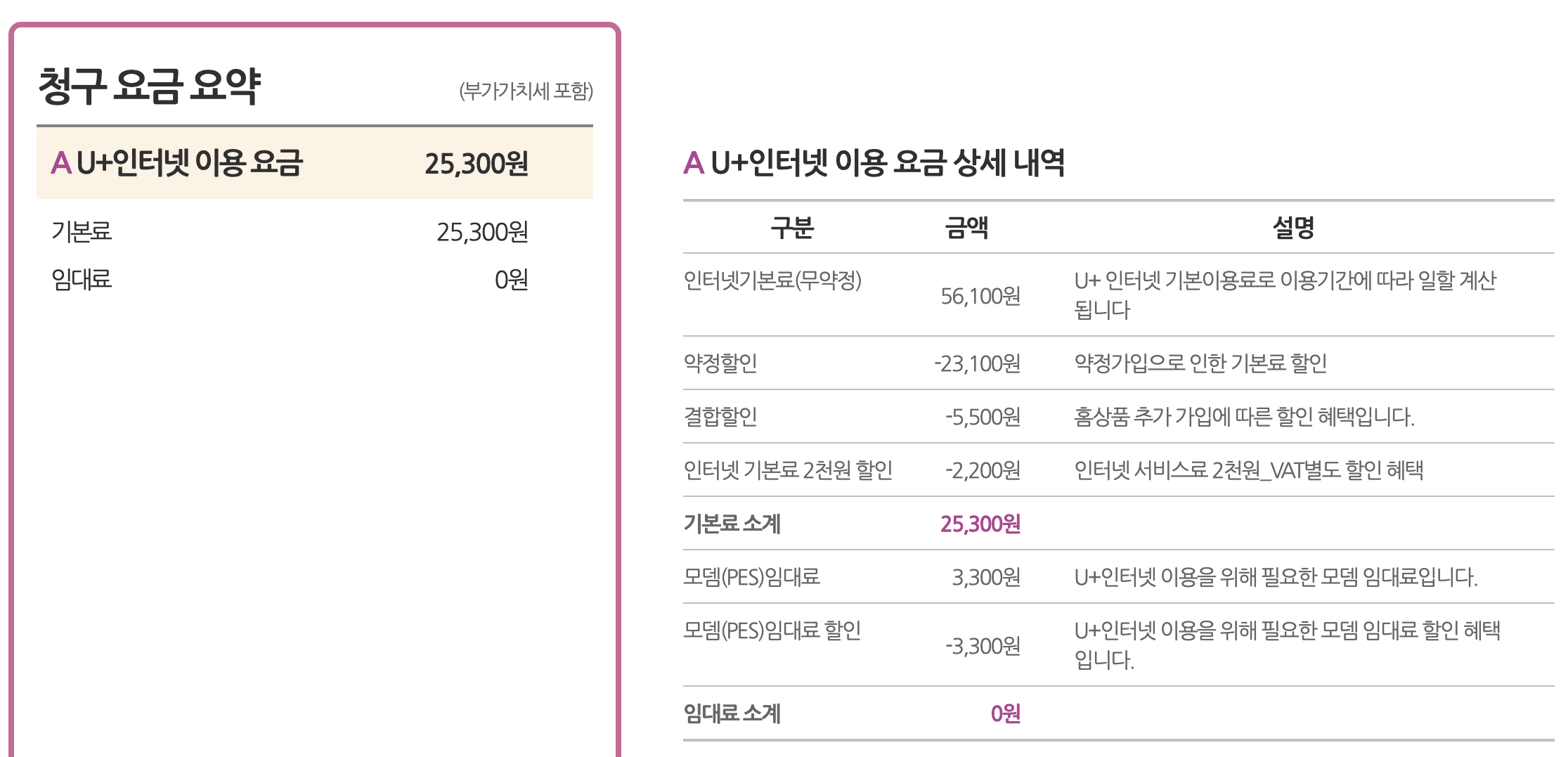The image size is (1568, 757).
Task: Click the 설명 column header
Action: pos(1293,228)
